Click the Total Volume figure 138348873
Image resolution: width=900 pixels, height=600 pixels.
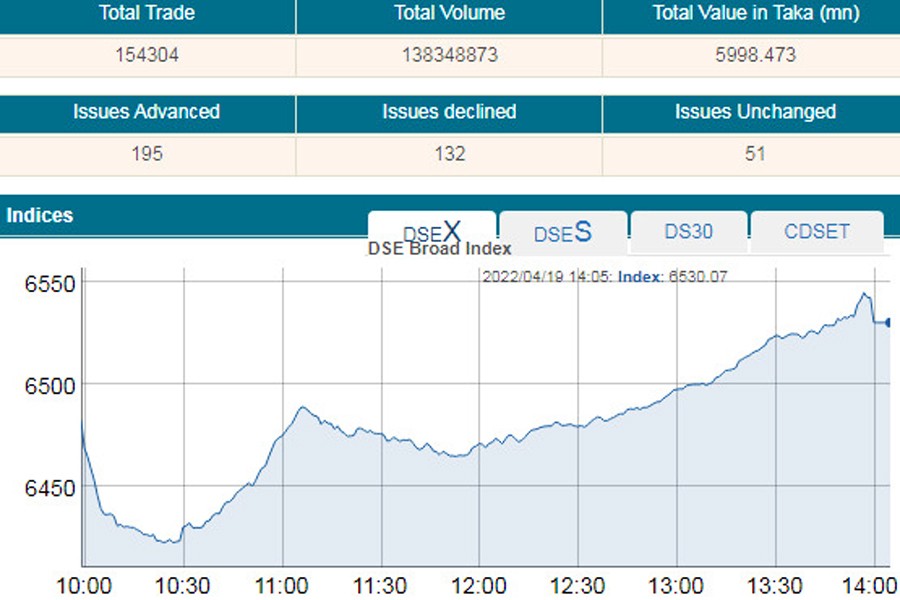448,56
